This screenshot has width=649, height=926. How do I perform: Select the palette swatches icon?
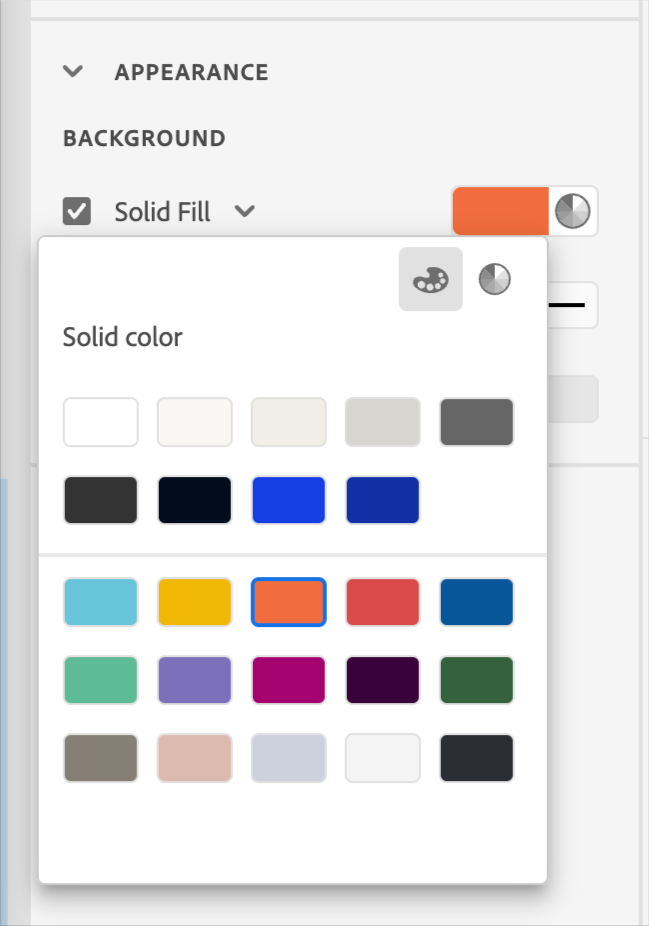(430, 279)
